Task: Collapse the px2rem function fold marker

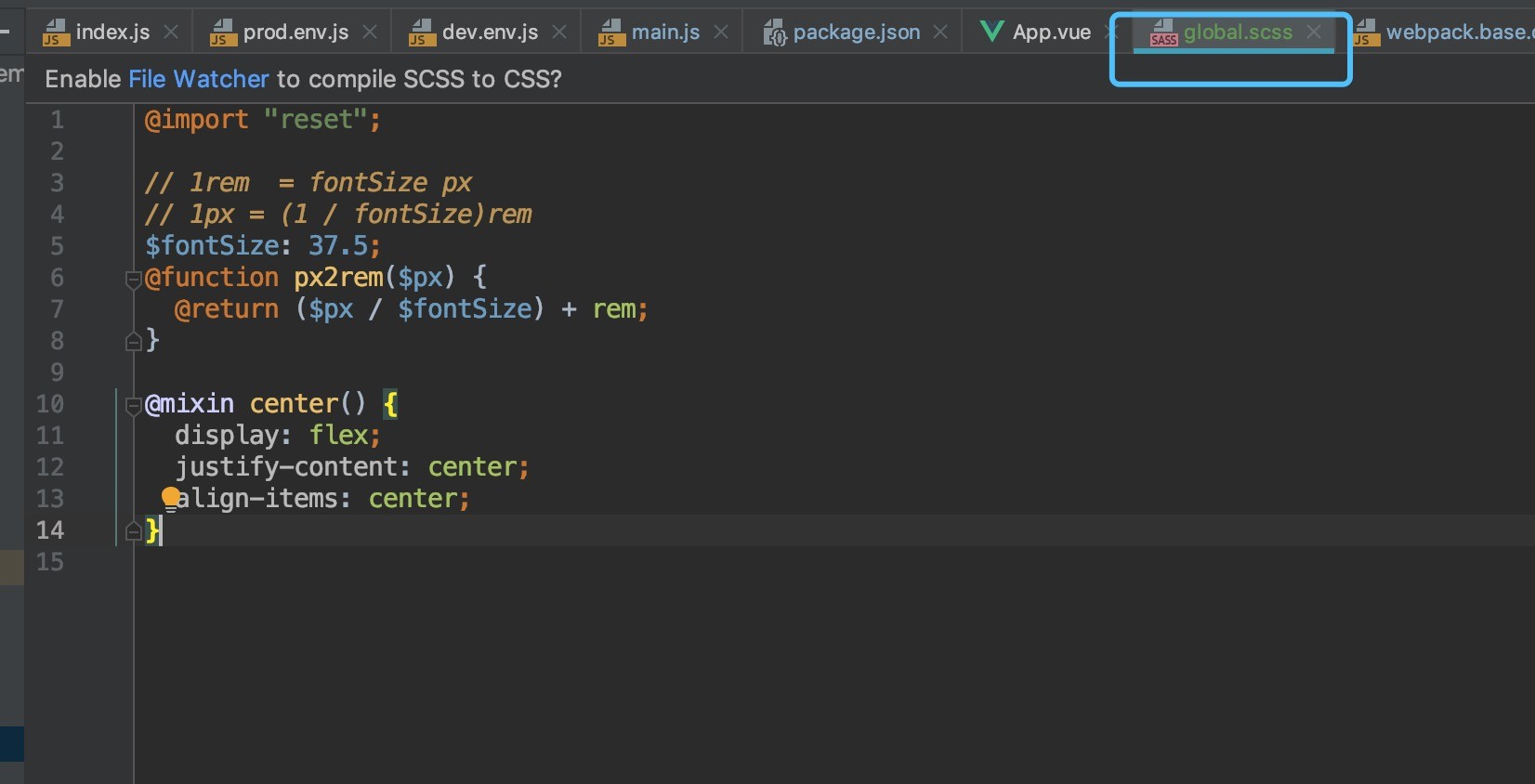Action: pyautogui.click(x=133, y=279)
